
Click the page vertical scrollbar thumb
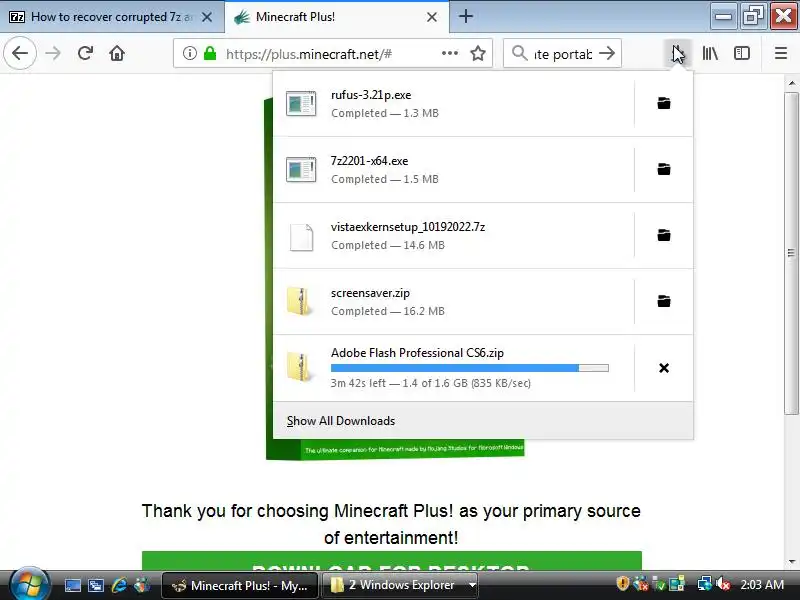tap(791, 254)
